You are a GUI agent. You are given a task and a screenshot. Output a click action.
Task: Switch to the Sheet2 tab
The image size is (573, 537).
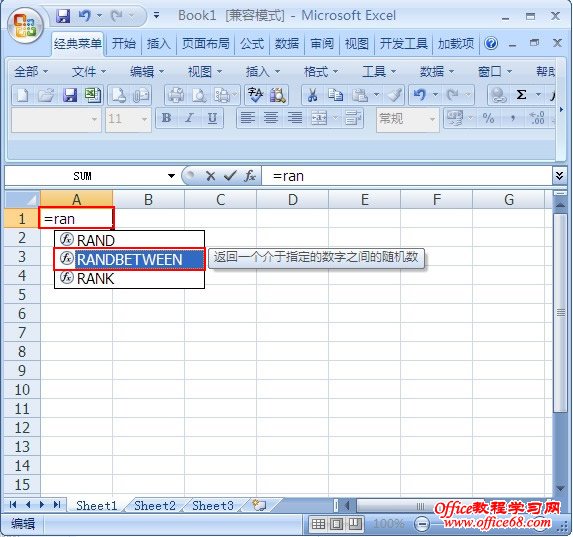155,506
